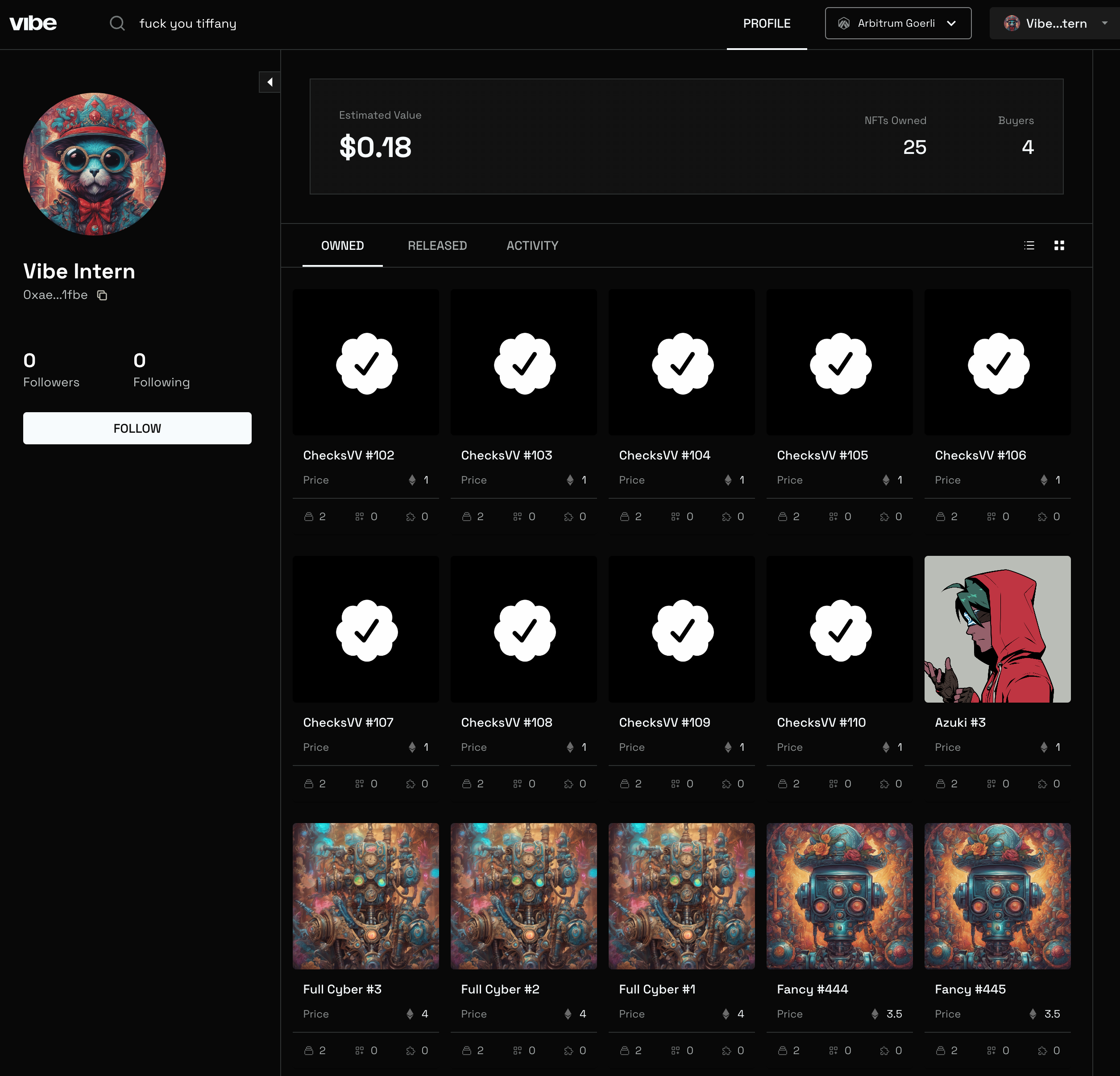Click the search magnifier icon

pyautogui.click(x=117, y=24)
